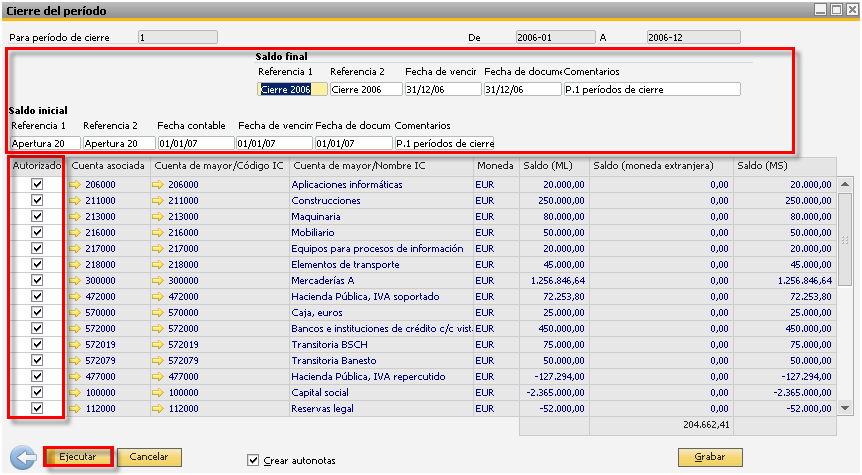The height and width of the screenshot is (475, 862).
Task: Click the A 2006-12 field
Action: (693, 37)
